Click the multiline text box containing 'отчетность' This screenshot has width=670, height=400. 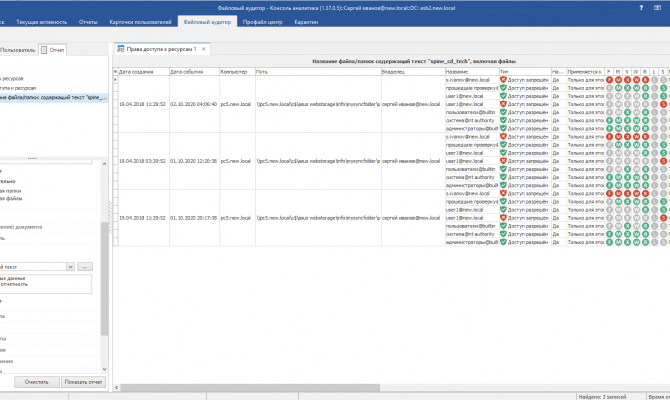coord(46,284)
